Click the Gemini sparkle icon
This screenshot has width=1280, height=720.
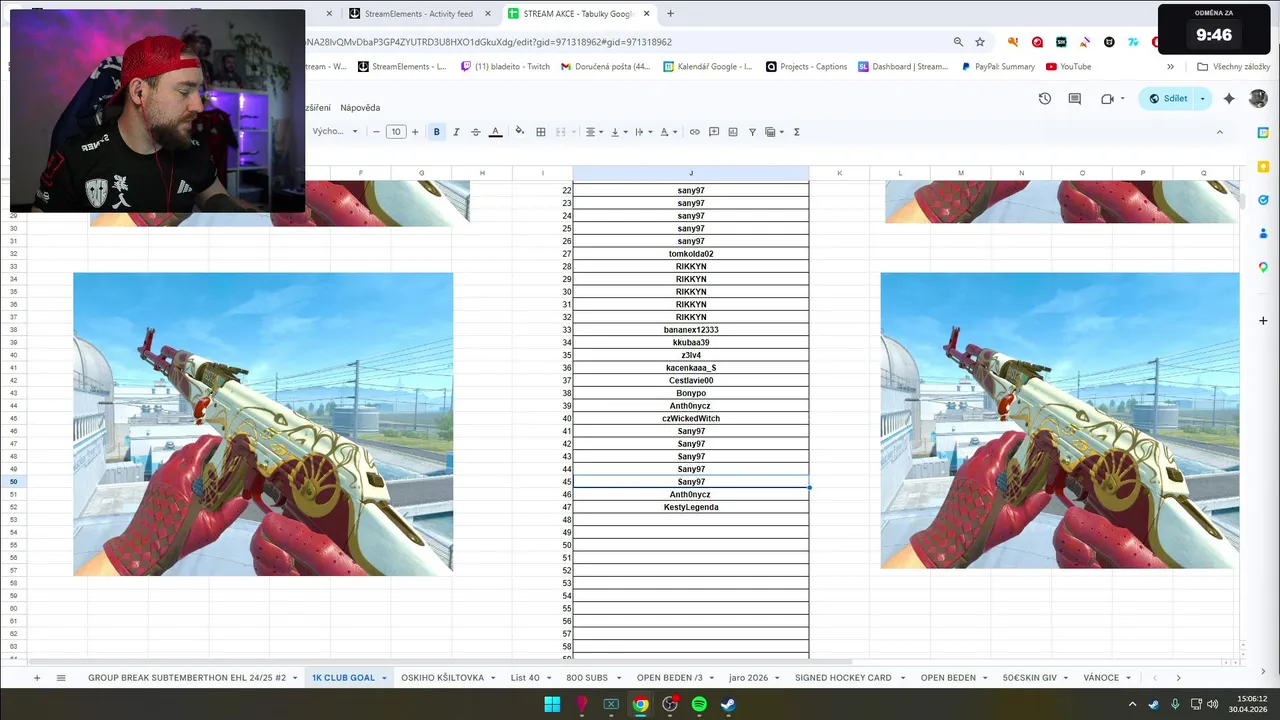click(1229, 99)
